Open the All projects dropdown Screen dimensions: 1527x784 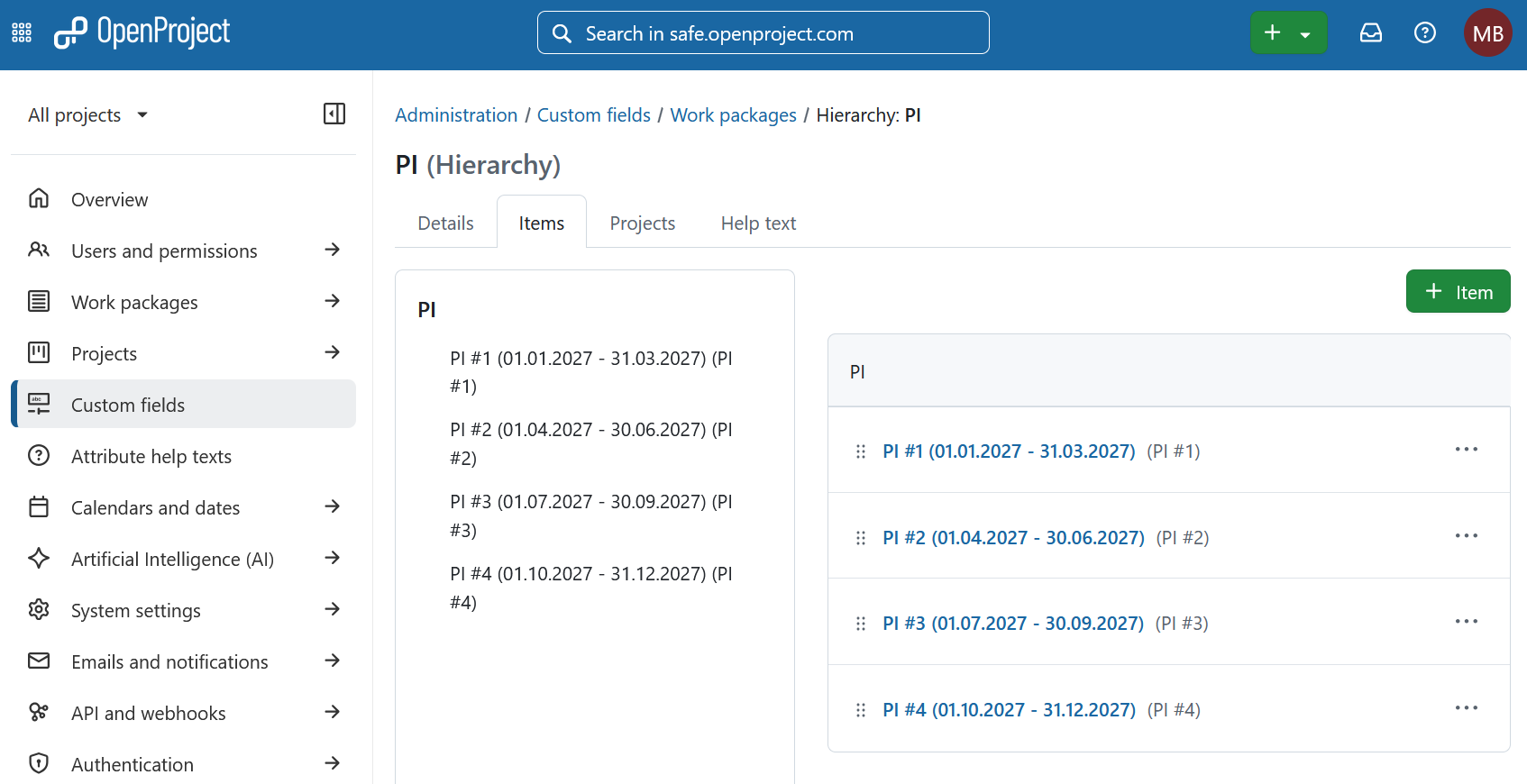[x=88, y=115]
